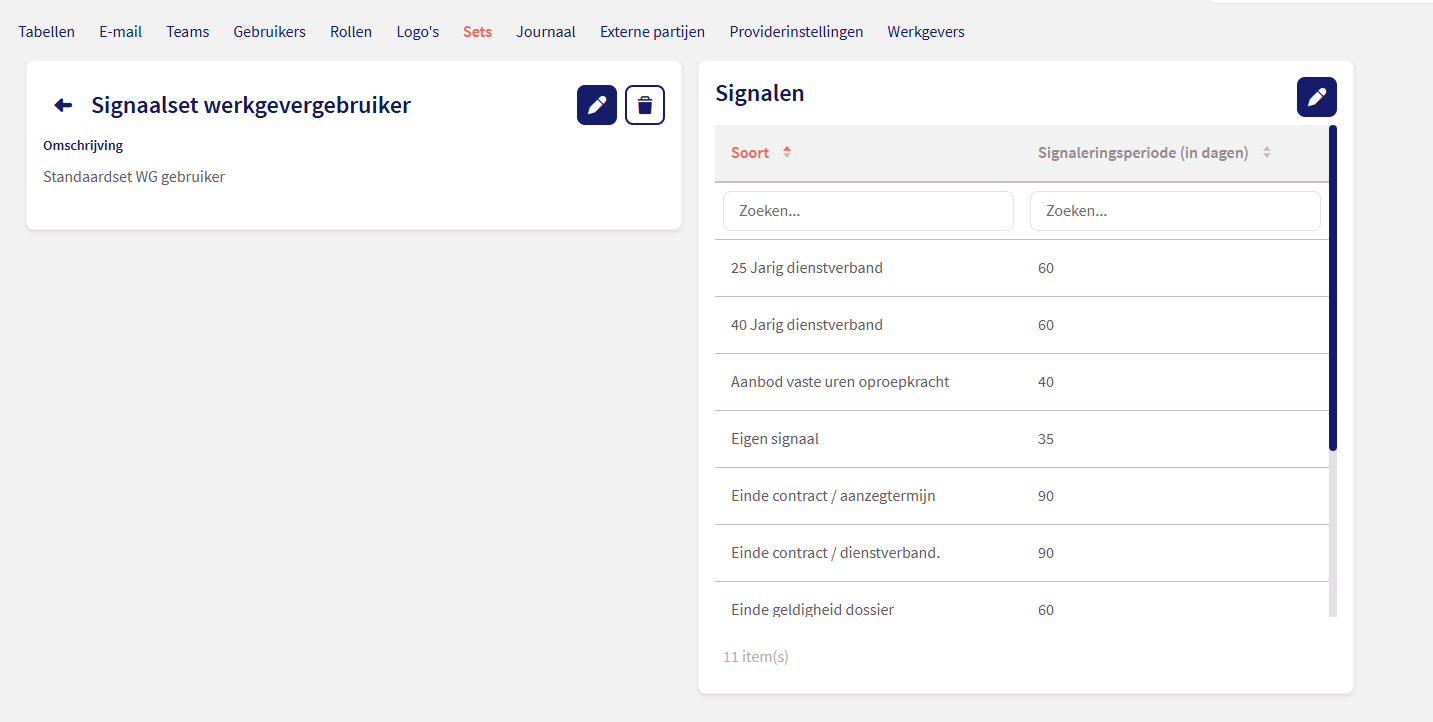
Task: Open the Tabellen tab
Action: coord(46,32)
